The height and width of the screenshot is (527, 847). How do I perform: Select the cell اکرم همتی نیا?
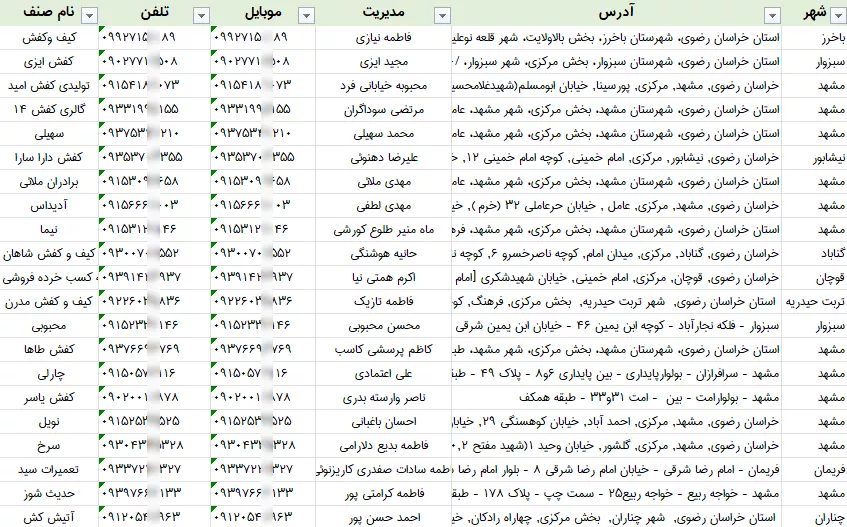click(x=384, y=278)
